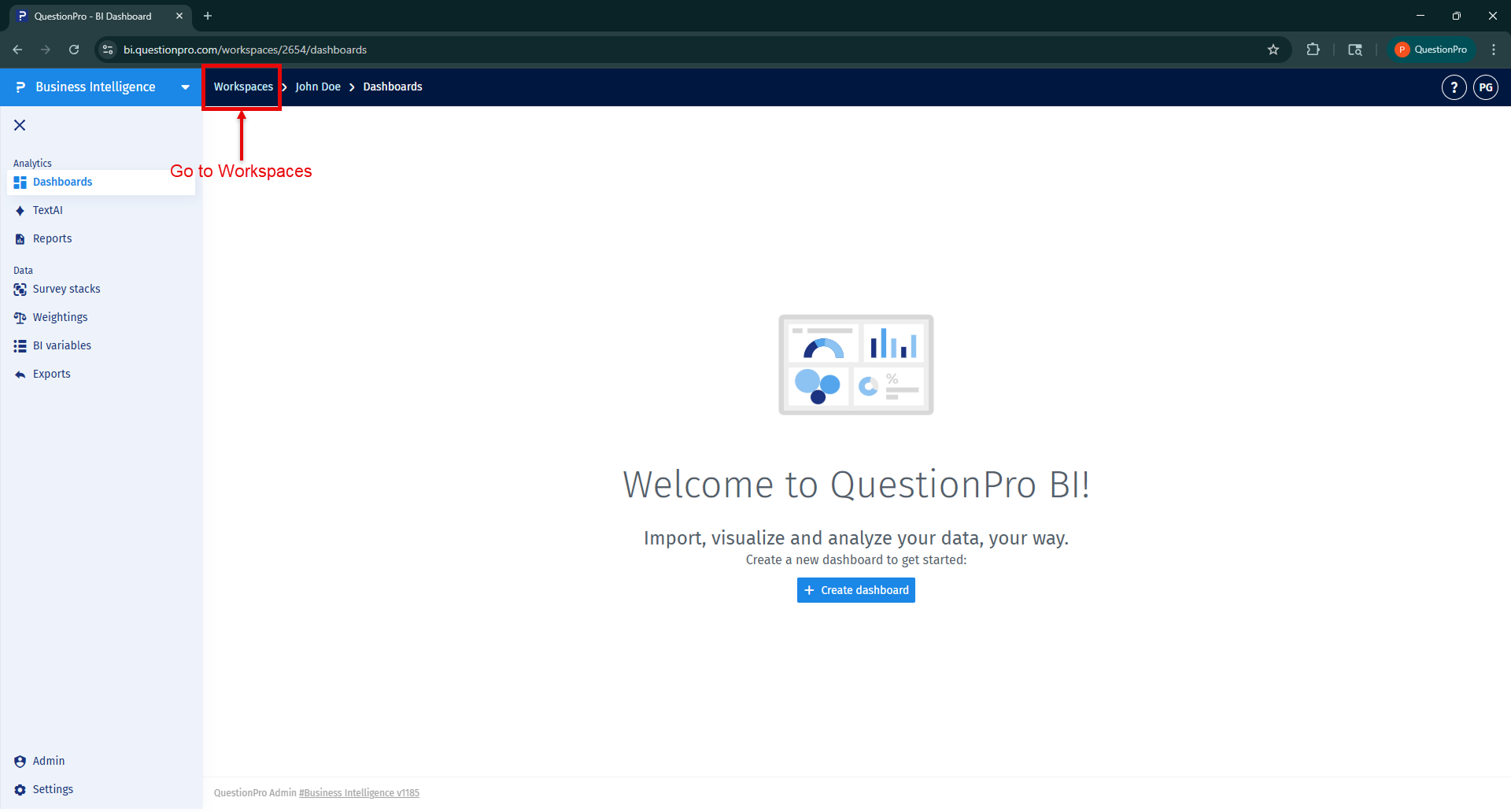Click the Exports arrow icon
Screen dimensions: 1511x812
click(20, 375)
